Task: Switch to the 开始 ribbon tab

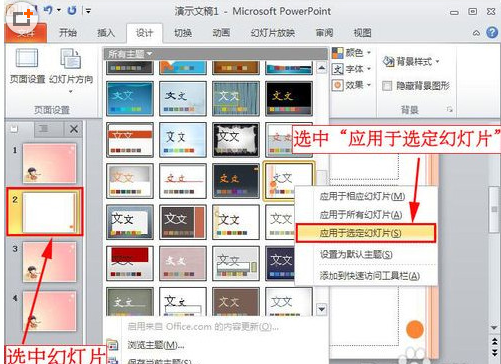Action: tap(68, 33)
